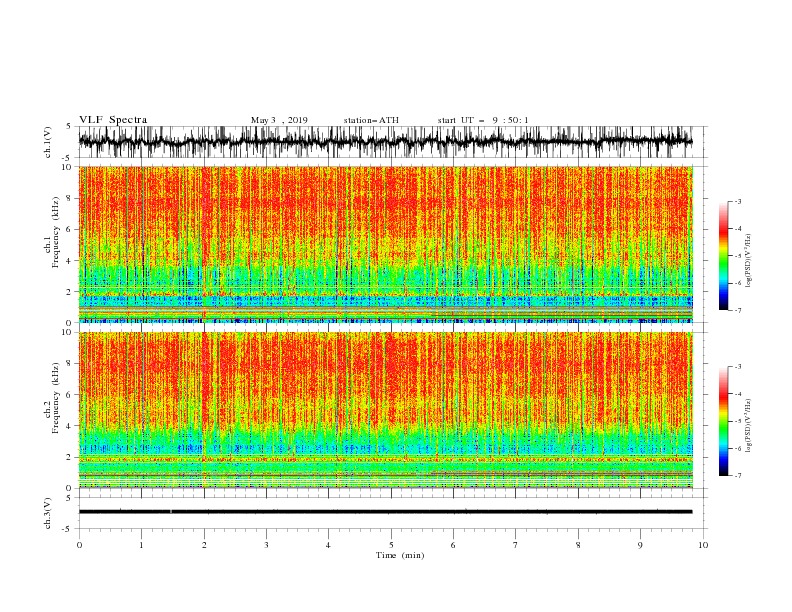Screen dimensions: 792x612
Task: Click the time axis tick label "0"
Action: click(x=79, y=545)
